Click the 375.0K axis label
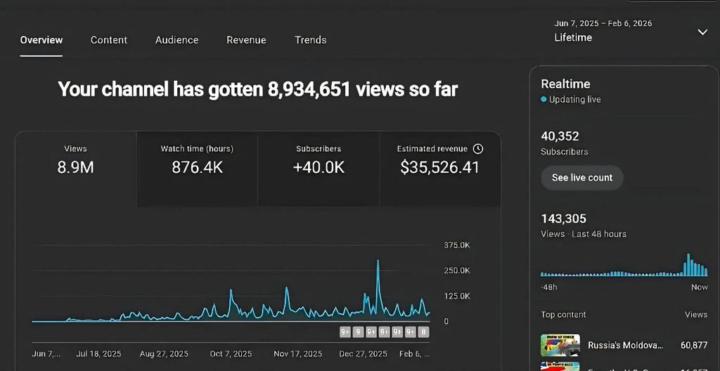 pos(456,246)
